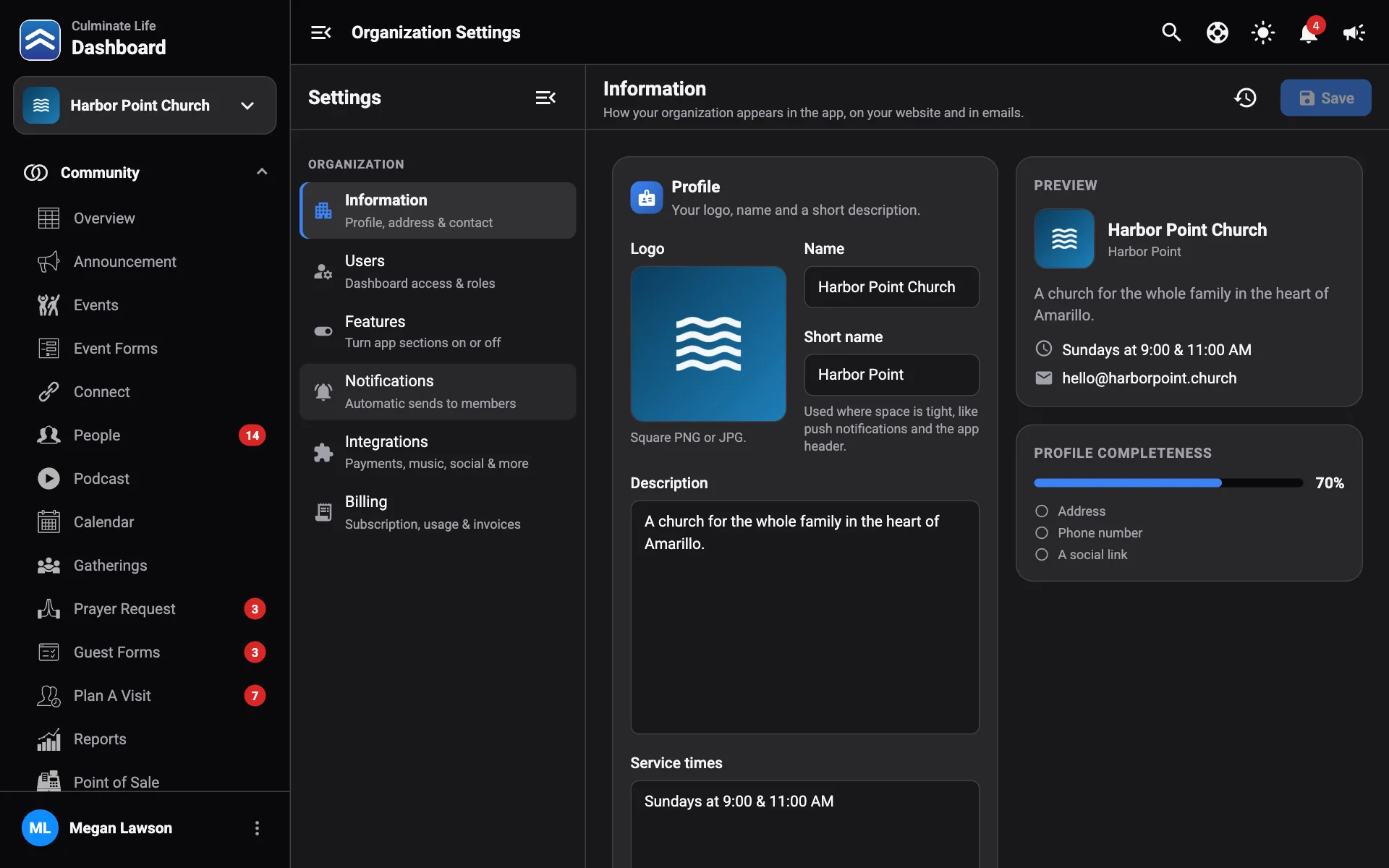Click the history revert icon beside Save

coord(1245,98)
